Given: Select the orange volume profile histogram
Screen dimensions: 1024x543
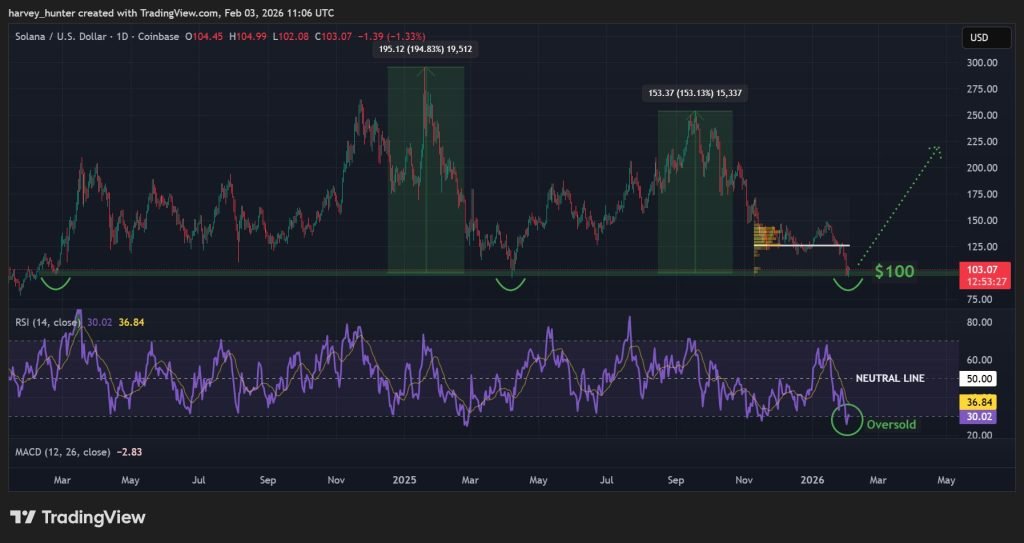Looking at the screenshot, I should pos(768,238).
